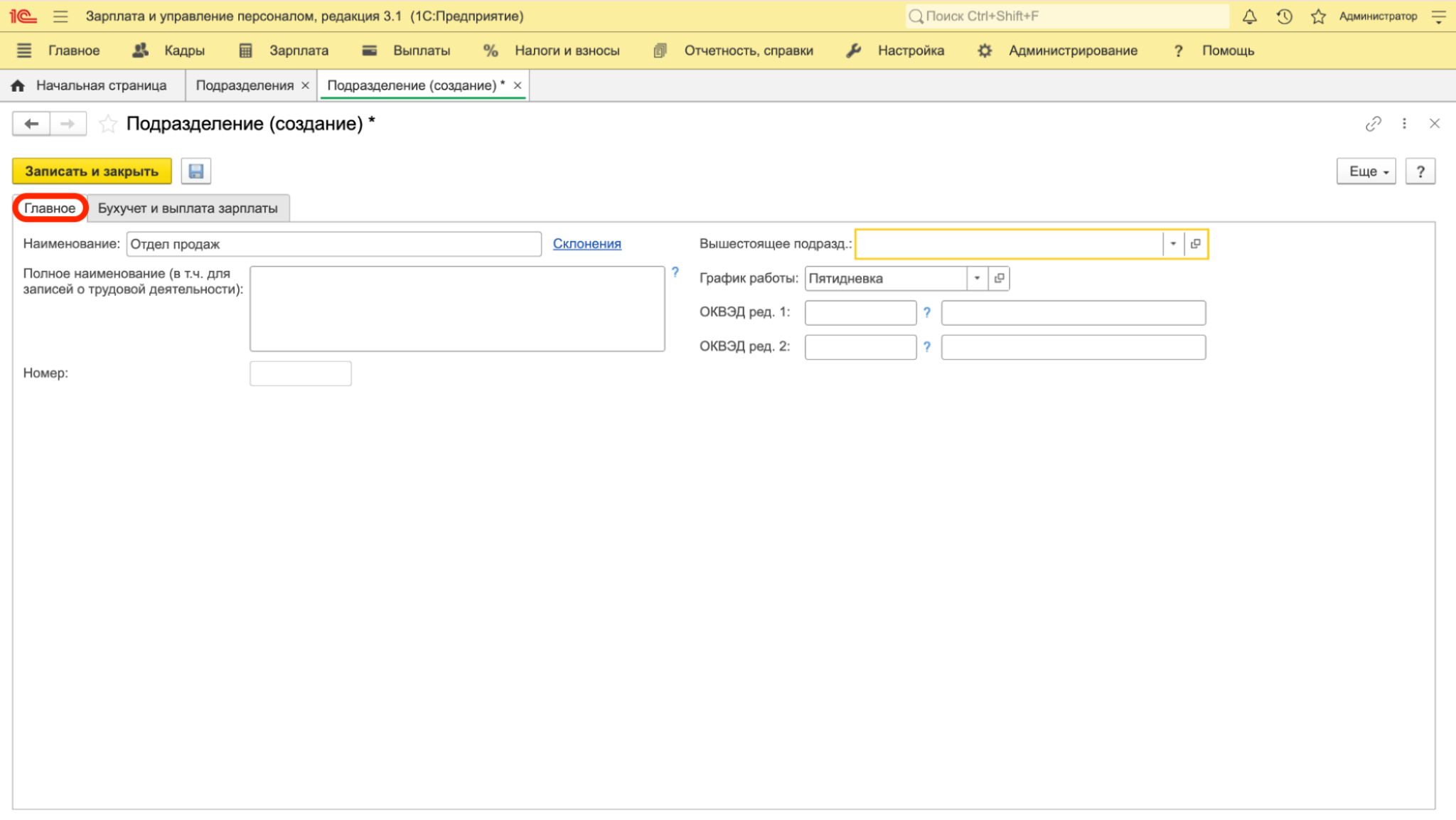Image resolution: width=1456 pixels, height=820 pixels.
Task: Switch to Бухучет и выплата зарплаты tab
Action: tap(188, 208)
